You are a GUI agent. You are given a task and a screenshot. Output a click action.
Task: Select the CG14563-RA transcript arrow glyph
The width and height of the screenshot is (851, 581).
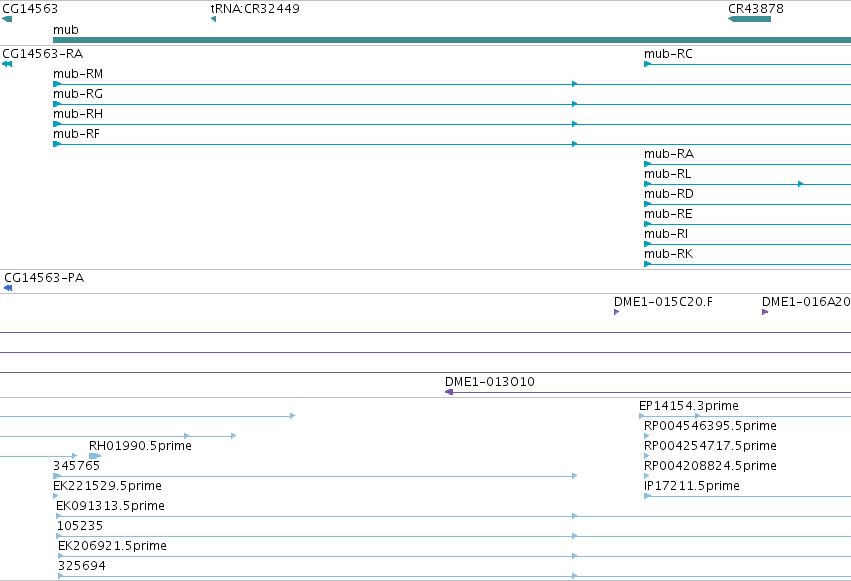[7, 64]
